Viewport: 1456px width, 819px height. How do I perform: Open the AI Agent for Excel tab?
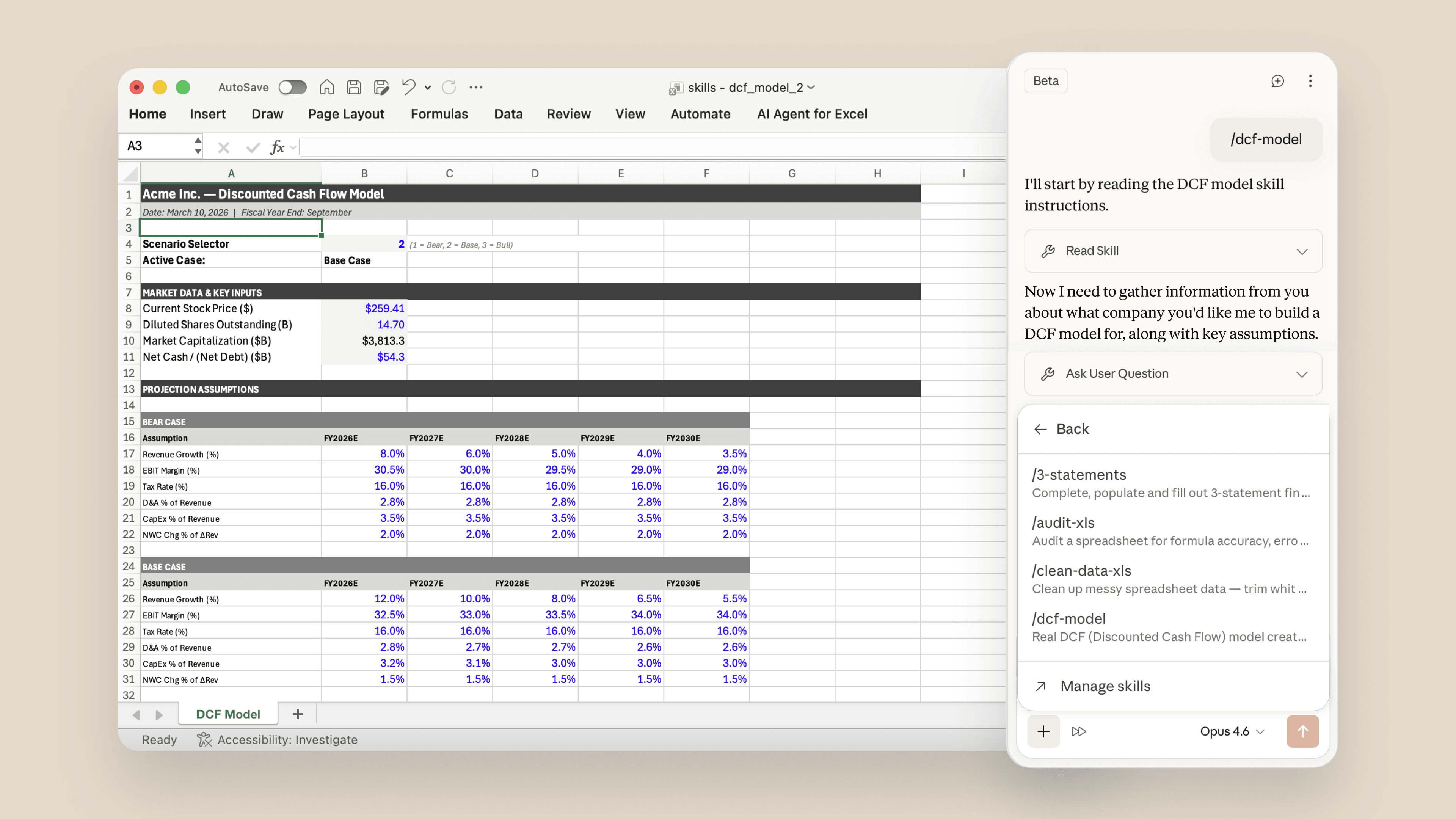tap(812, 114)
